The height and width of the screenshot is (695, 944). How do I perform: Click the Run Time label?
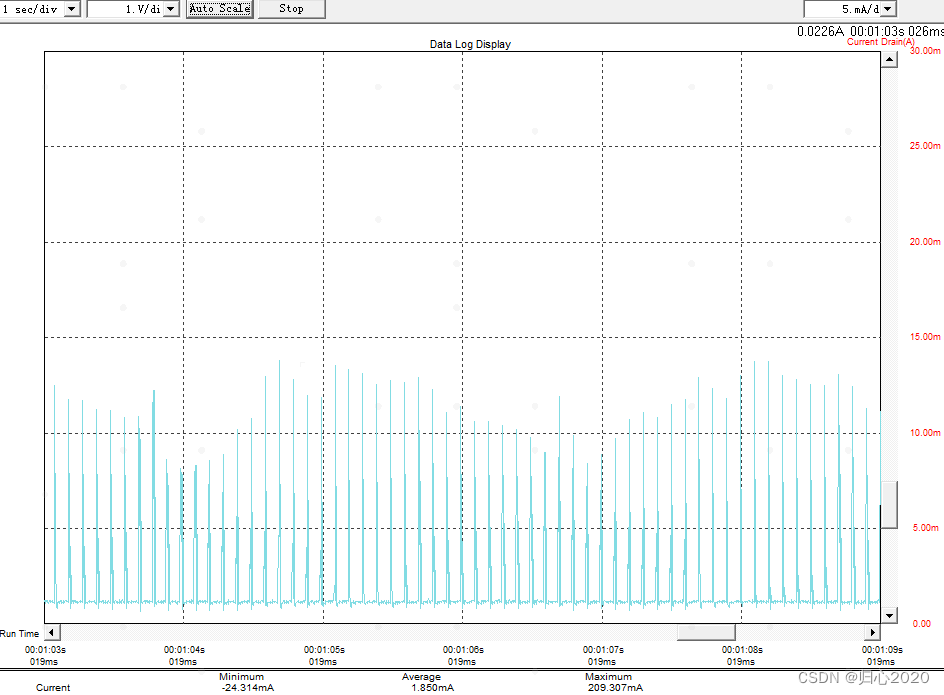click(19, 634)
